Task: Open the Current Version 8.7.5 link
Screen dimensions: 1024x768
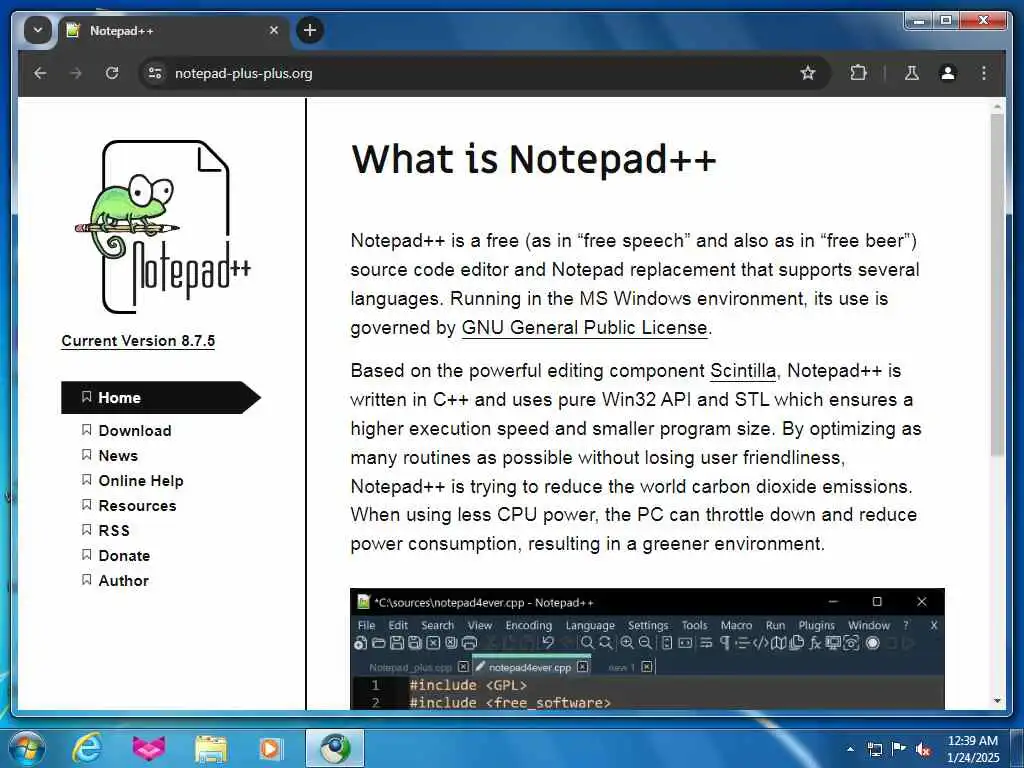Action: click(x=138, y=341)
